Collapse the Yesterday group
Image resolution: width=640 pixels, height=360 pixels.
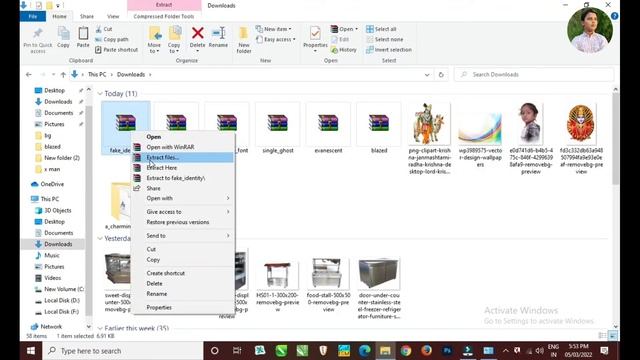(100, 238)
